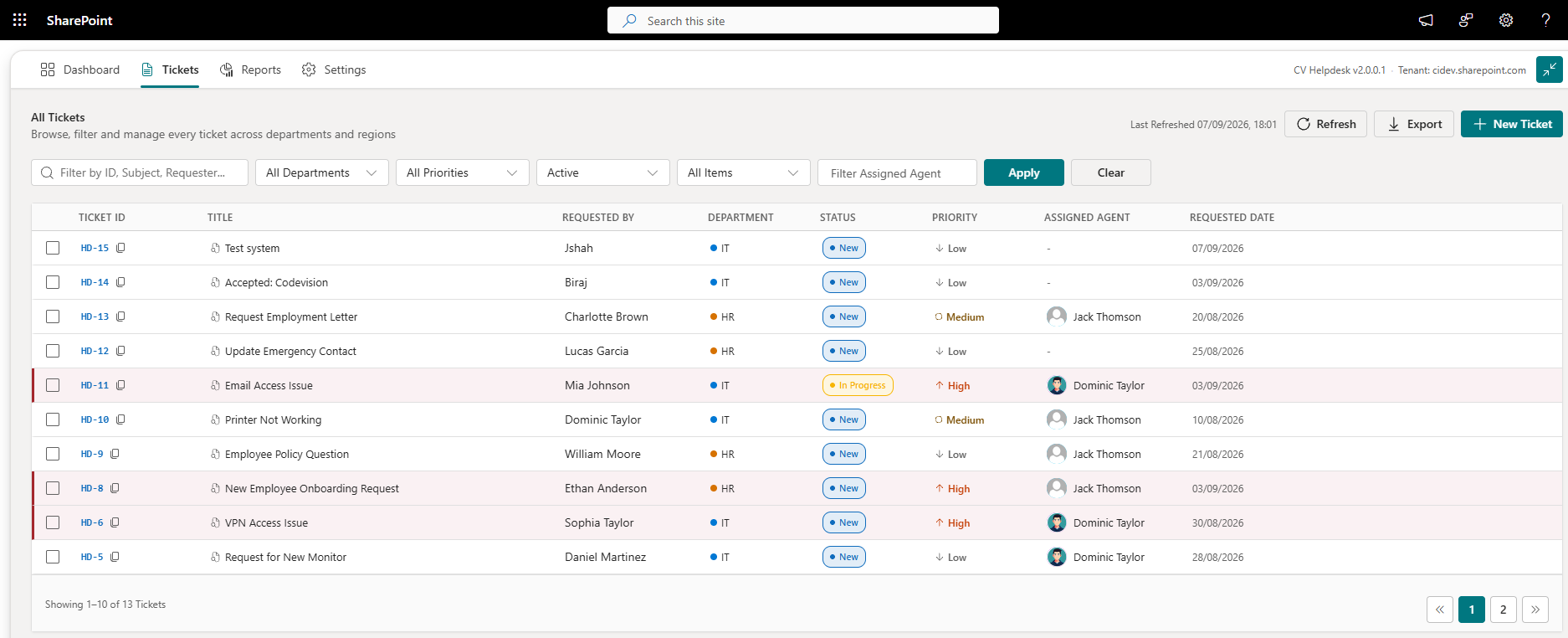Focus the Search this site box

(x=803, y=20)
